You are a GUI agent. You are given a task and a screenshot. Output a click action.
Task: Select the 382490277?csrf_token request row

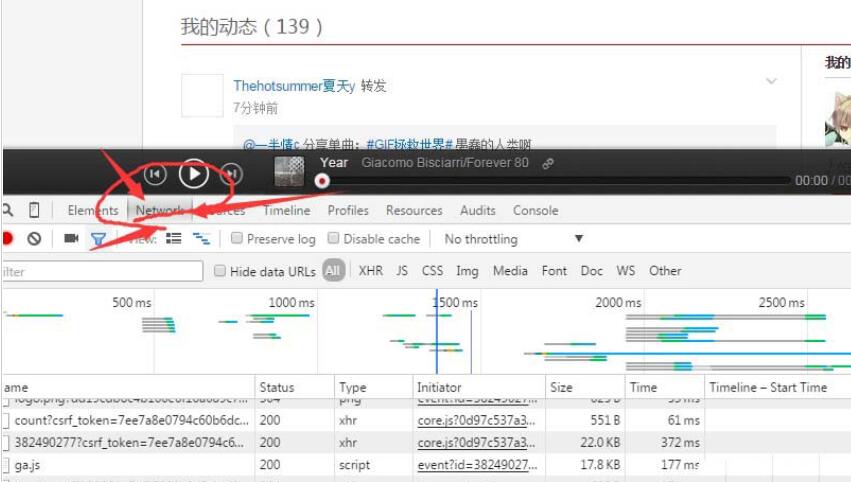coord(426,442)
